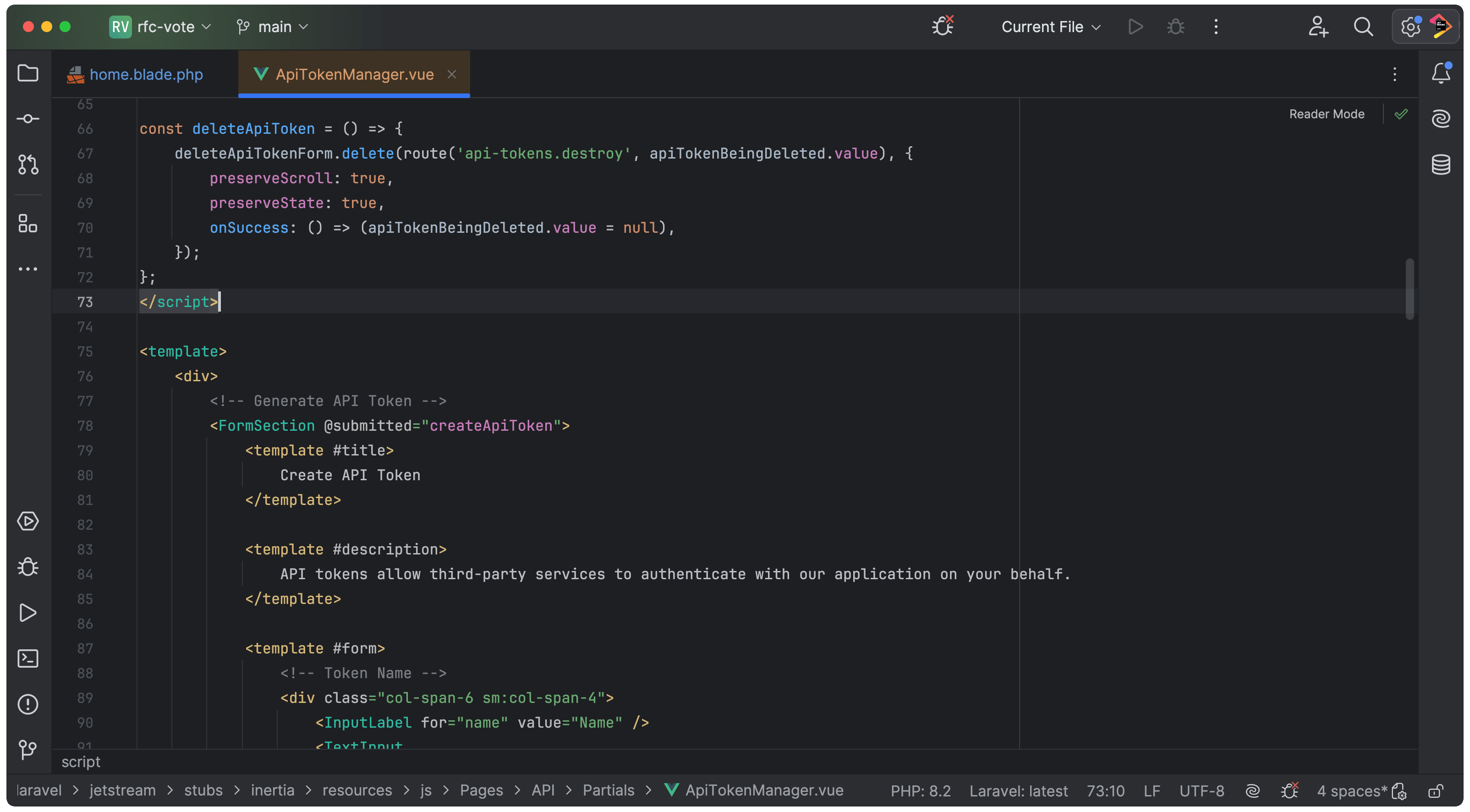Open the Problems tool window
The image size is (1470, 812).
[x=27, y=704]
